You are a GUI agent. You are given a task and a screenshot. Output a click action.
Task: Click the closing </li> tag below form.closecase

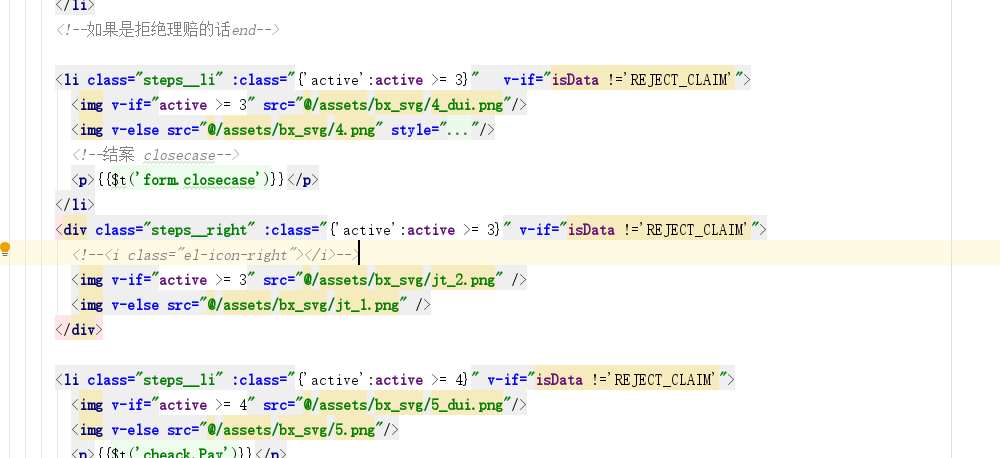point(75,205)
